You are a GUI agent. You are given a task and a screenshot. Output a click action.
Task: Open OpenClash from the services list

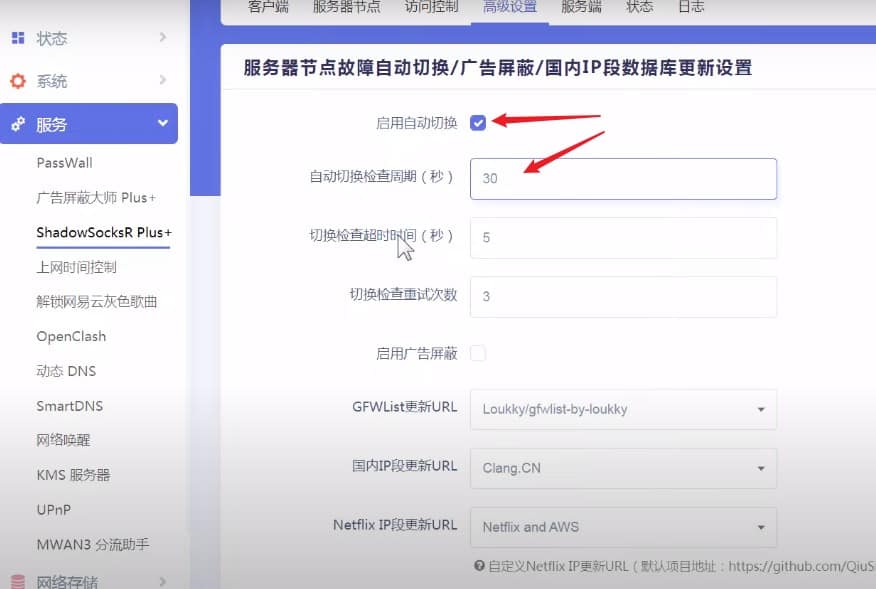coord(71,336)
